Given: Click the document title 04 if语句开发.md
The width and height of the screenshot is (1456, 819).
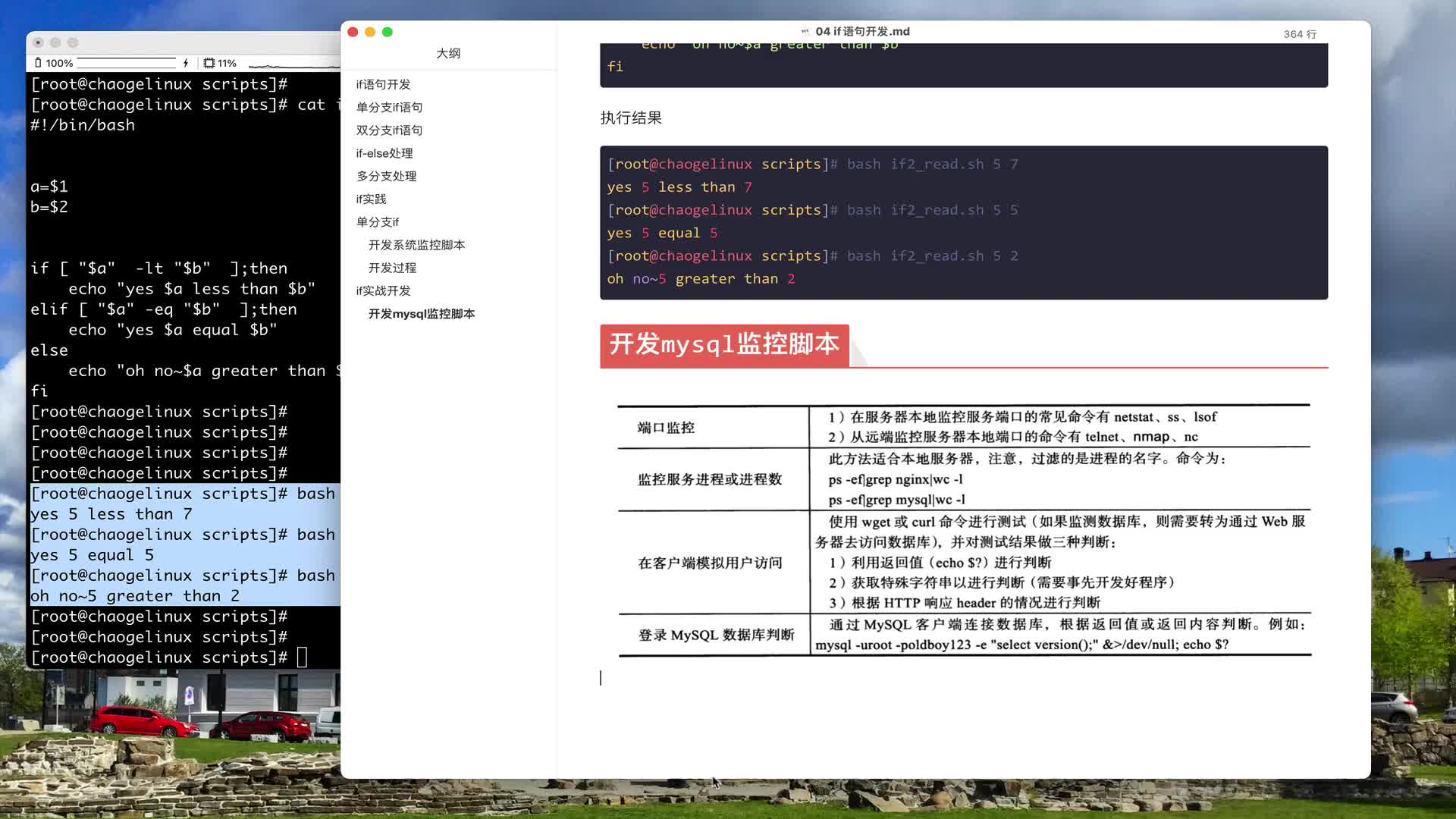Looking at the screenshot, I should (862, 31).
